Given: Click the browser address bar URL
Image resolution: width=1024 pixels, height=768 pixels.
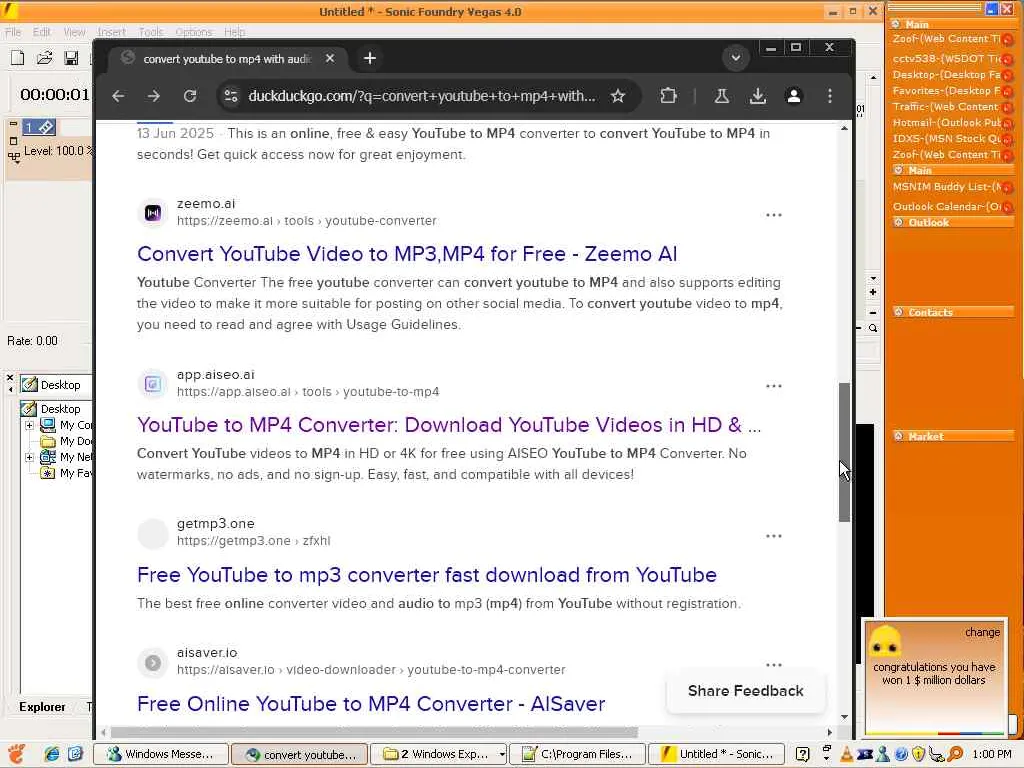Looking at the screenshot, I should coord(422,96).
